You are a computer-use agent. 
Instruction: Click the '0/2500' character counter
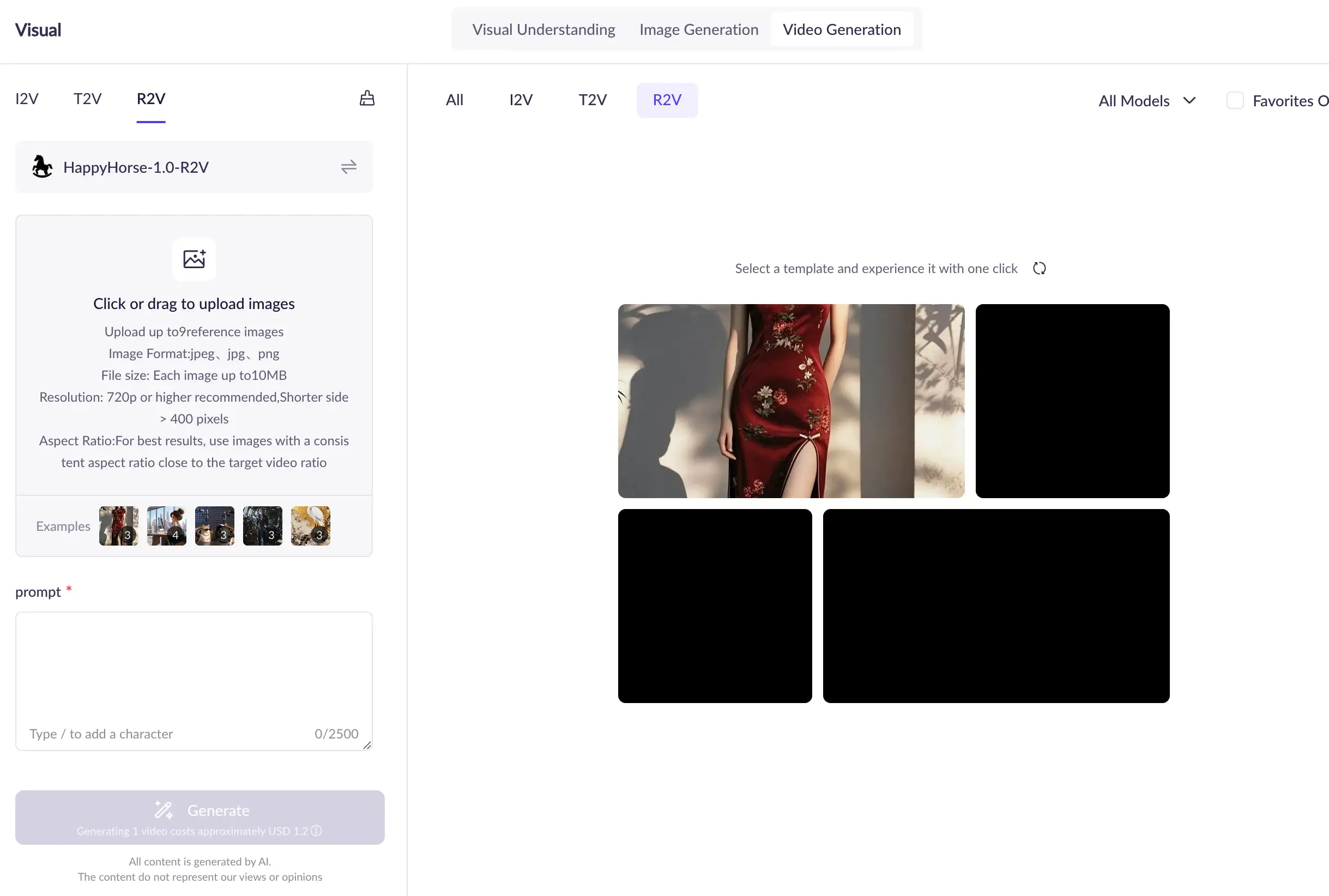pos(336,734)
